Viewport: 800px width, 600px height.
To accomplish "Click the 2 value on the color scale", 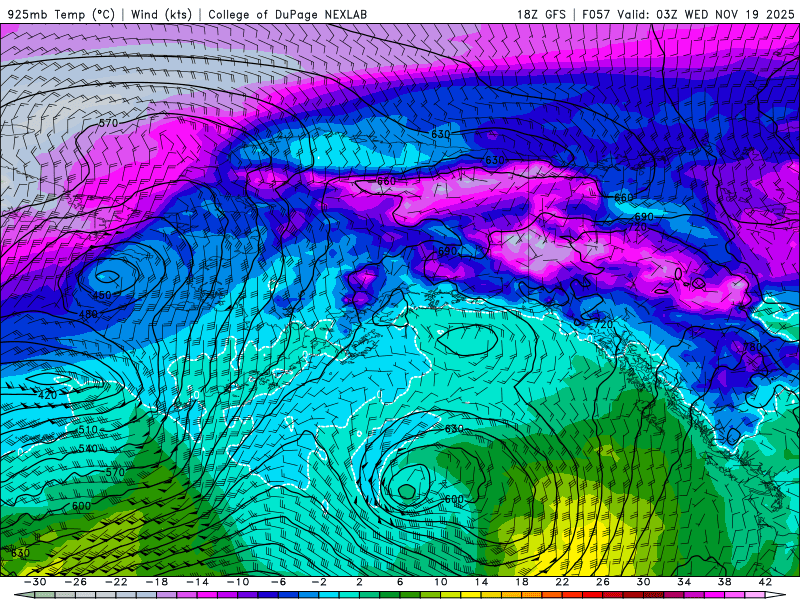I will 359,582.
